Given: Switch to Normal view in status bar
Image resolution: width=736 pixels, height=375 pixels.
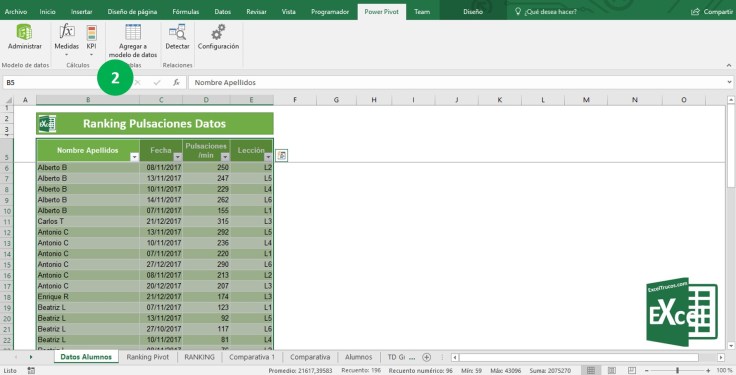Looking at the screenshot, I should [591, 371].
